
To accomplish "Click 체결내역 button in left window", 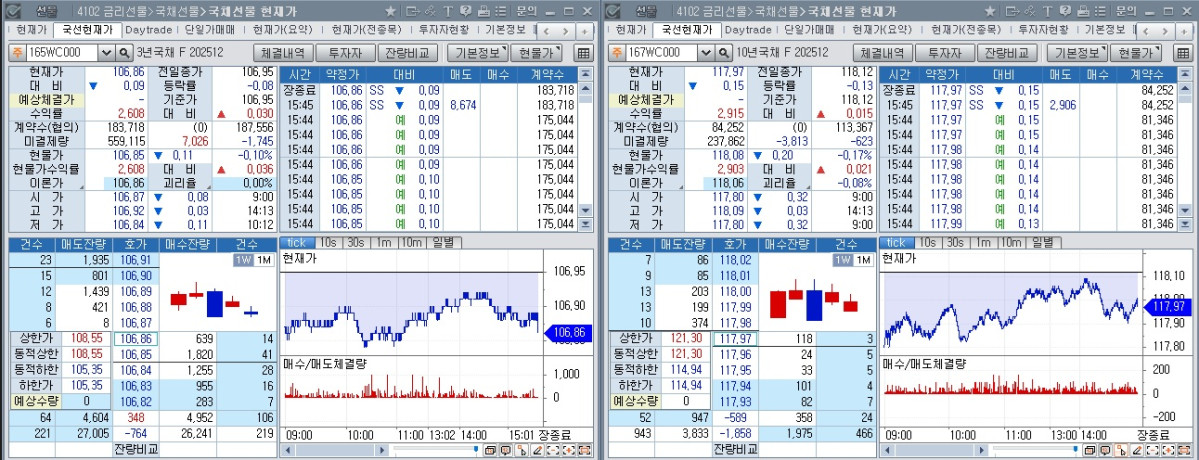I will (284, 53).
